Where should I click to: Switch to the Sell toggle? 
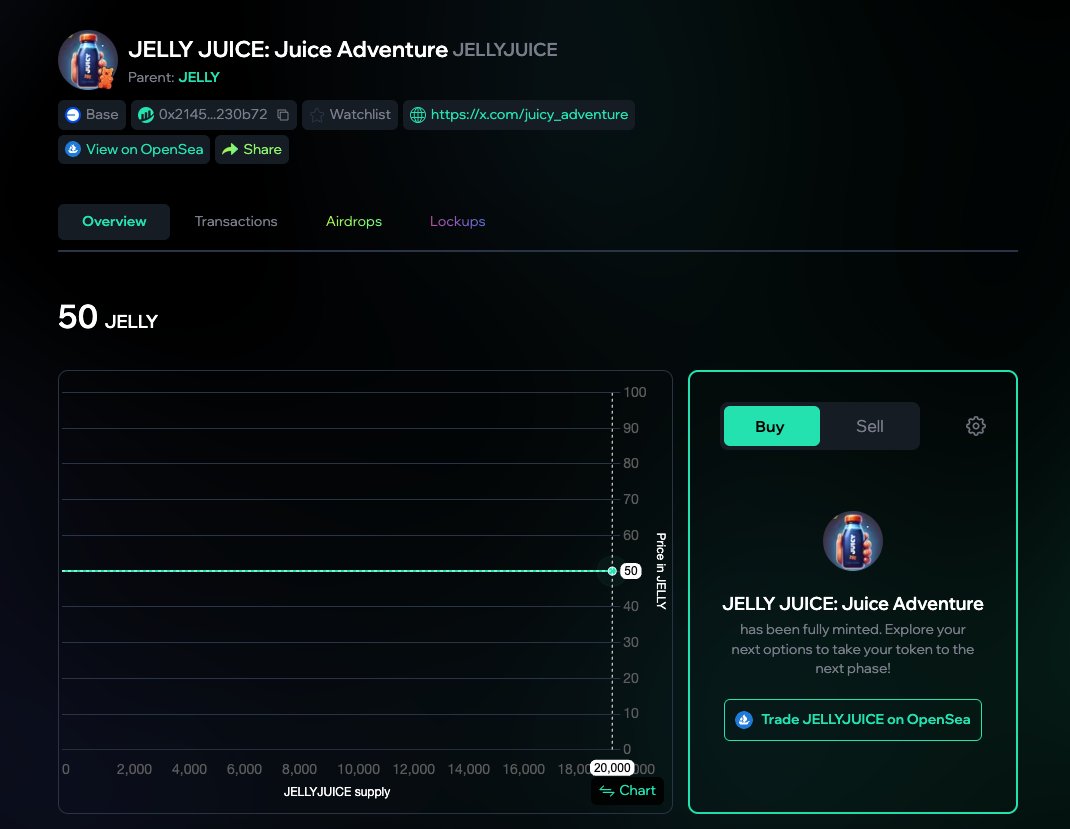[869, 426]
